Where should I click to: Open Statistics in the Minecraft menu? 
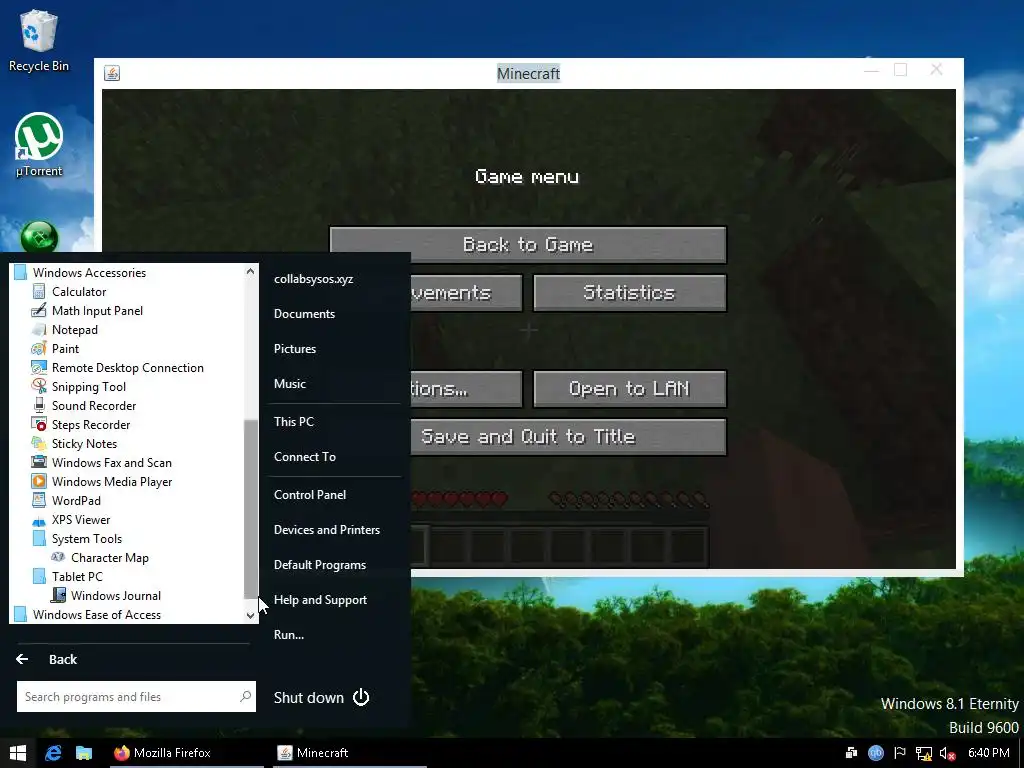(x=630, y=293)
